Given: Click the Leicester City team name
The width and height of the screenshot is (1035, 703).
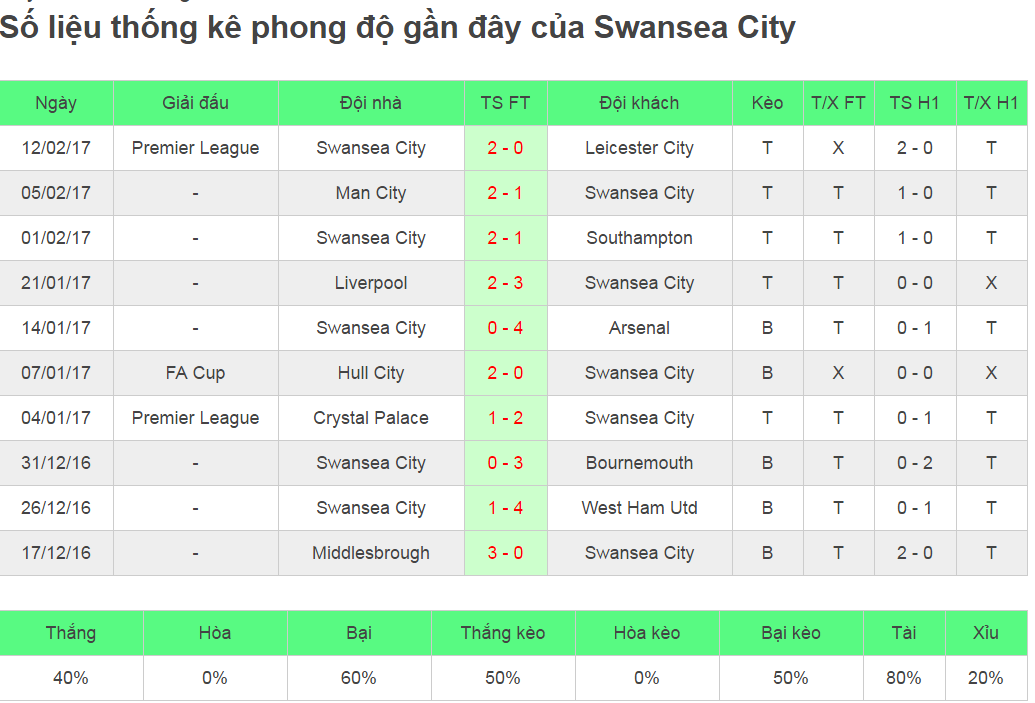Looking at the screenshot, I should (x=639, y=148).
